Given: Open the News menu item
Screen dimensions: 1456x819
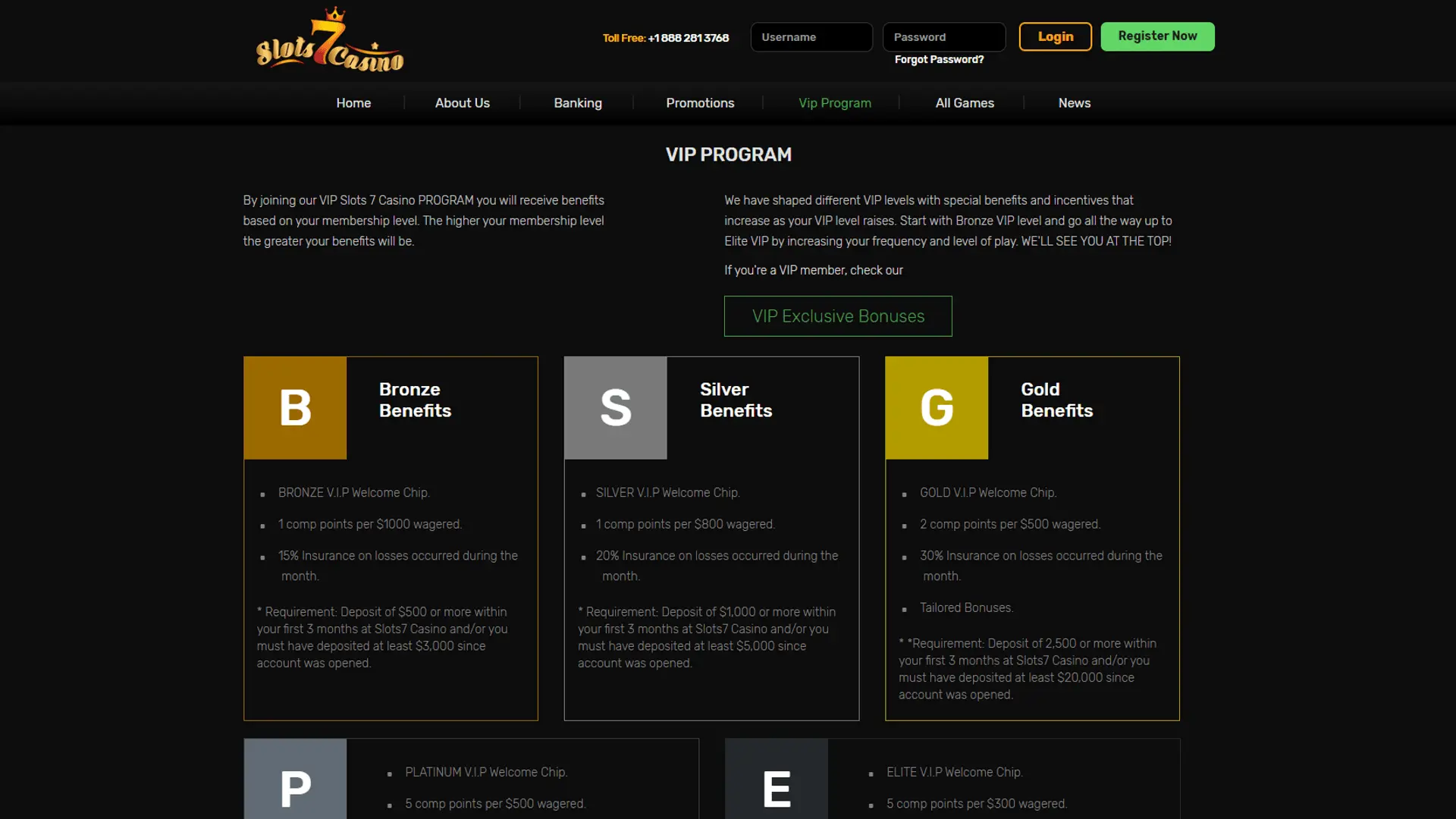Looking at the screenshot, I should tap(1074, 103).
